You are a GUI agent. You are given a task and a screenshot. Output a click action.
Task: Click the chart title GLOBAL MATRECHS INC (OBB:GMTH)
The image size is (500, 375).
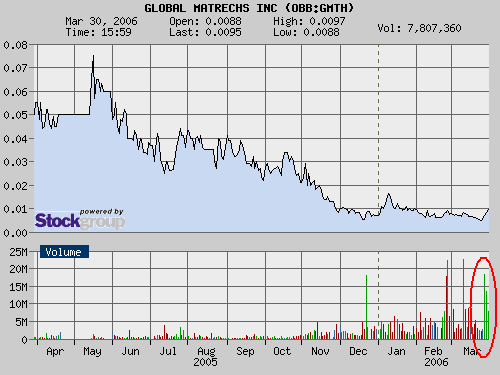tap(249, 8)
